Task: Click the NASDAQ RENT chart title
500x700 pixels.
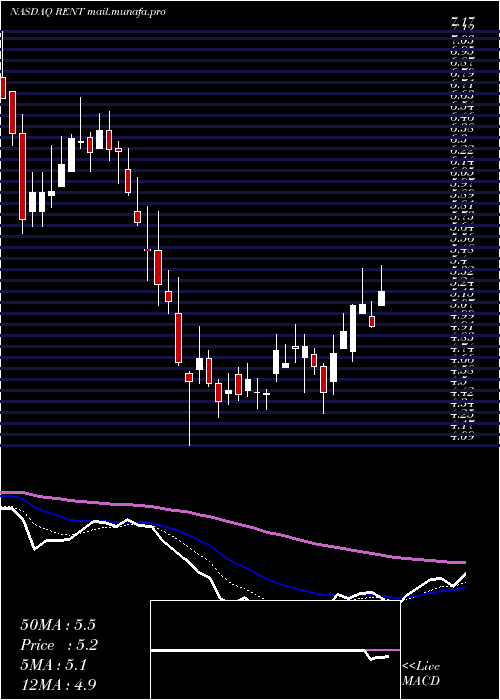Action: (x=88, y=12)
